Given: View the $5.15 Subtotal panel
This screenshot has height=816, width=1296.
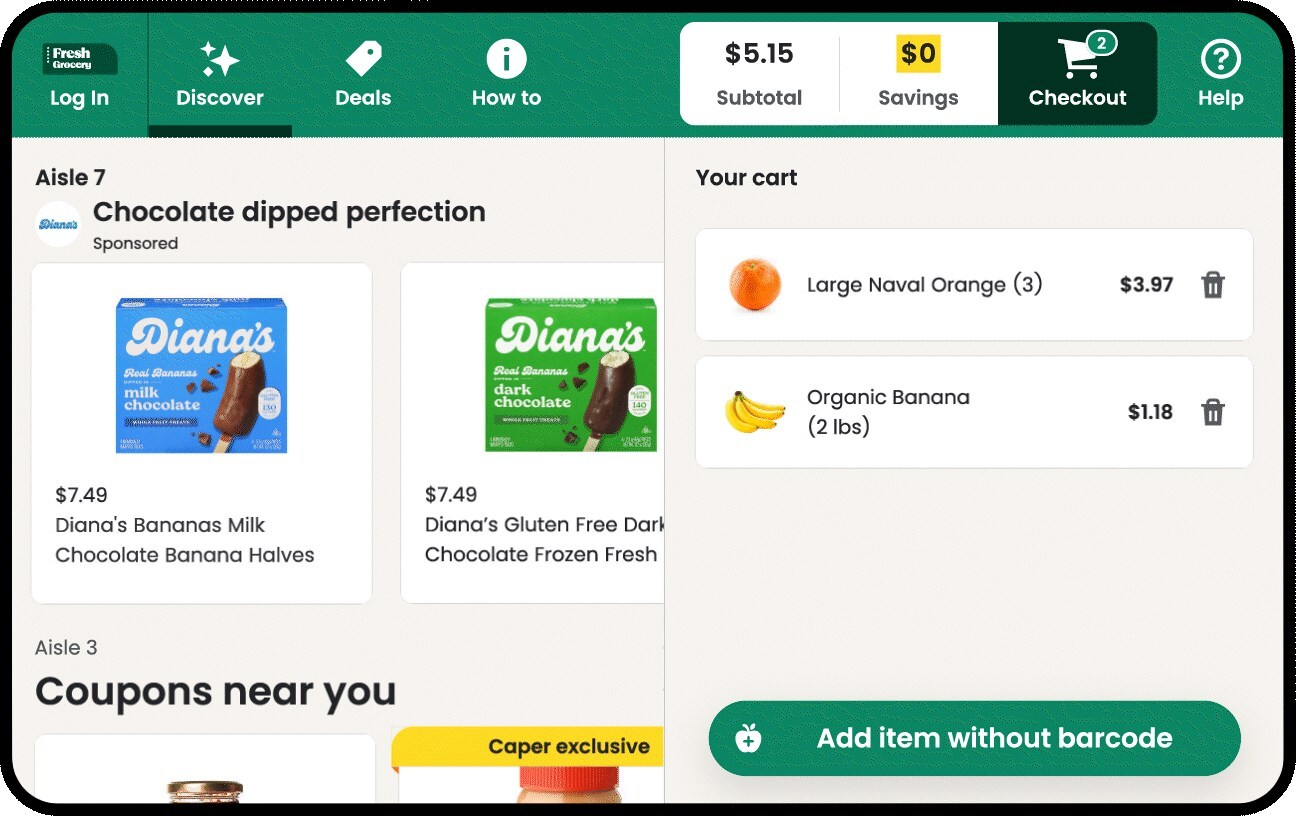Looking at the screenshot, I should (x=759, y=73).
